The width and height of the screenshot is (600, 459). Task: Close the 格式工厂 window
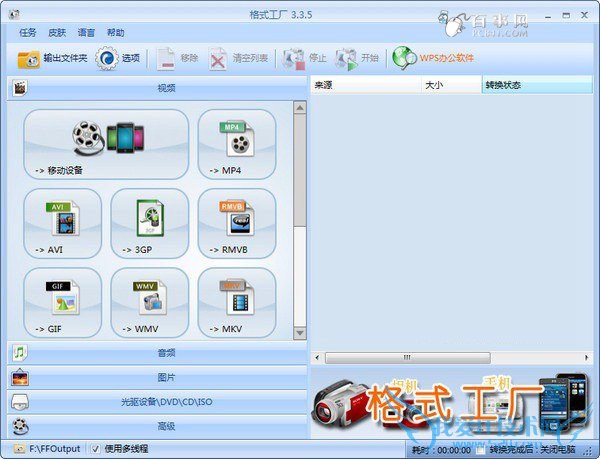click(584, 15)
